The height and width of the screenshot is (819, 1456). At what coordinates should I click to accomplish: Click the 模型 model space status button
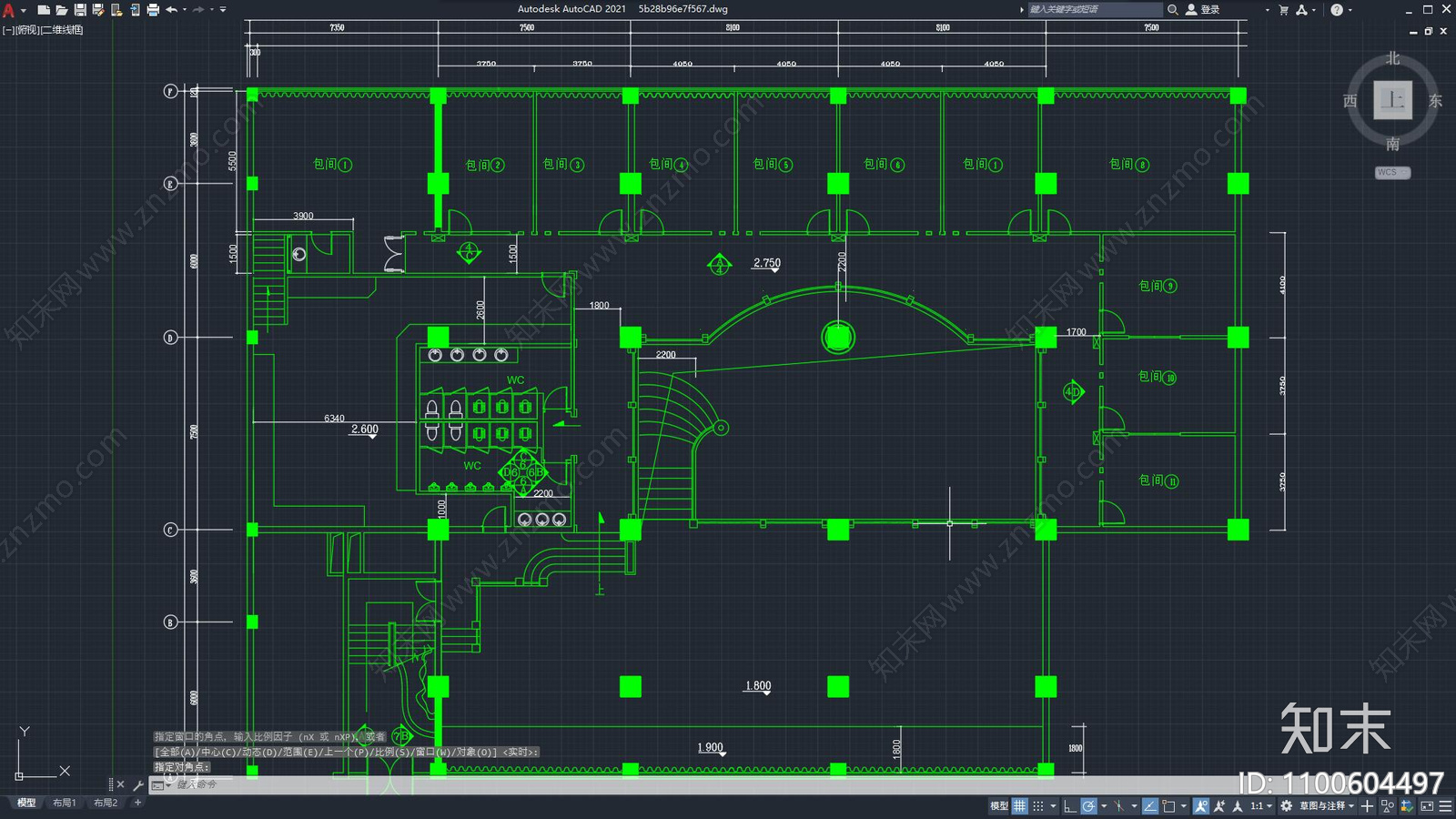pyautogui.click(x=998, y=806)
